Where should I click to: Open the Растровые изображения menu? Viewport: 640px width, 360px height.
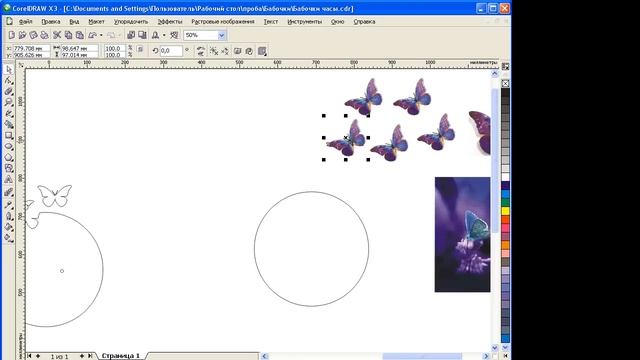(223, 22)
